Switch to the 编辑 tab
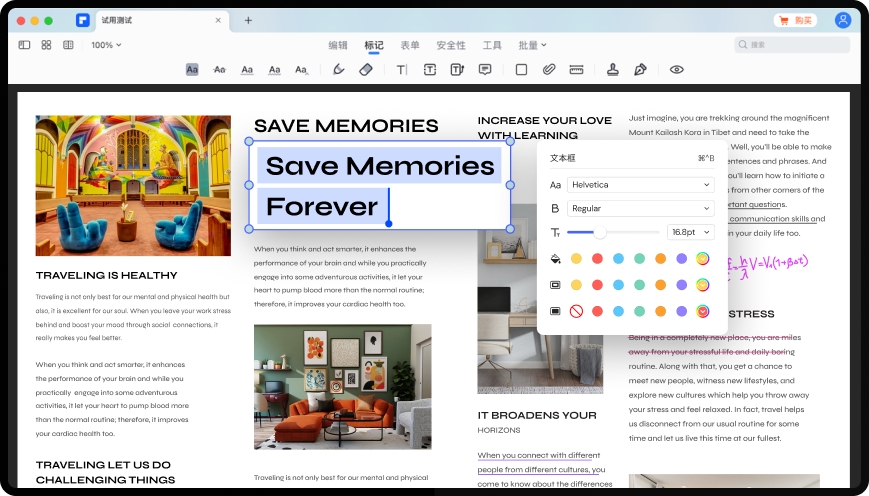Viewport: 869px width, 496px height. (338, 45)
